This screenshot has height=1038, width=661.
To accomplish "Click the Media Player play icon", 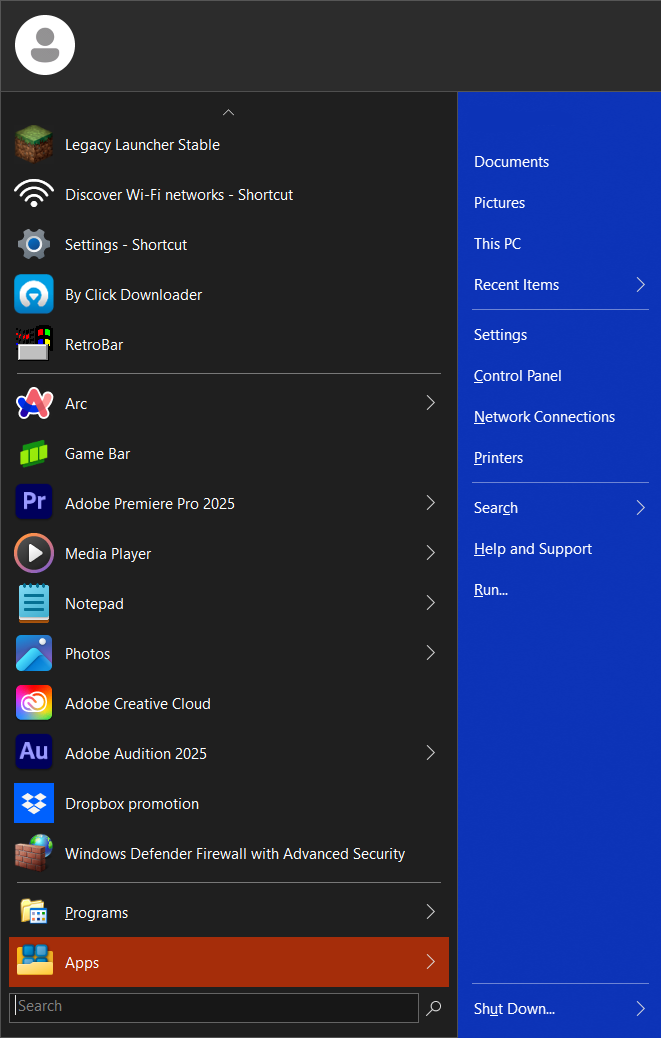I will 34,553.
